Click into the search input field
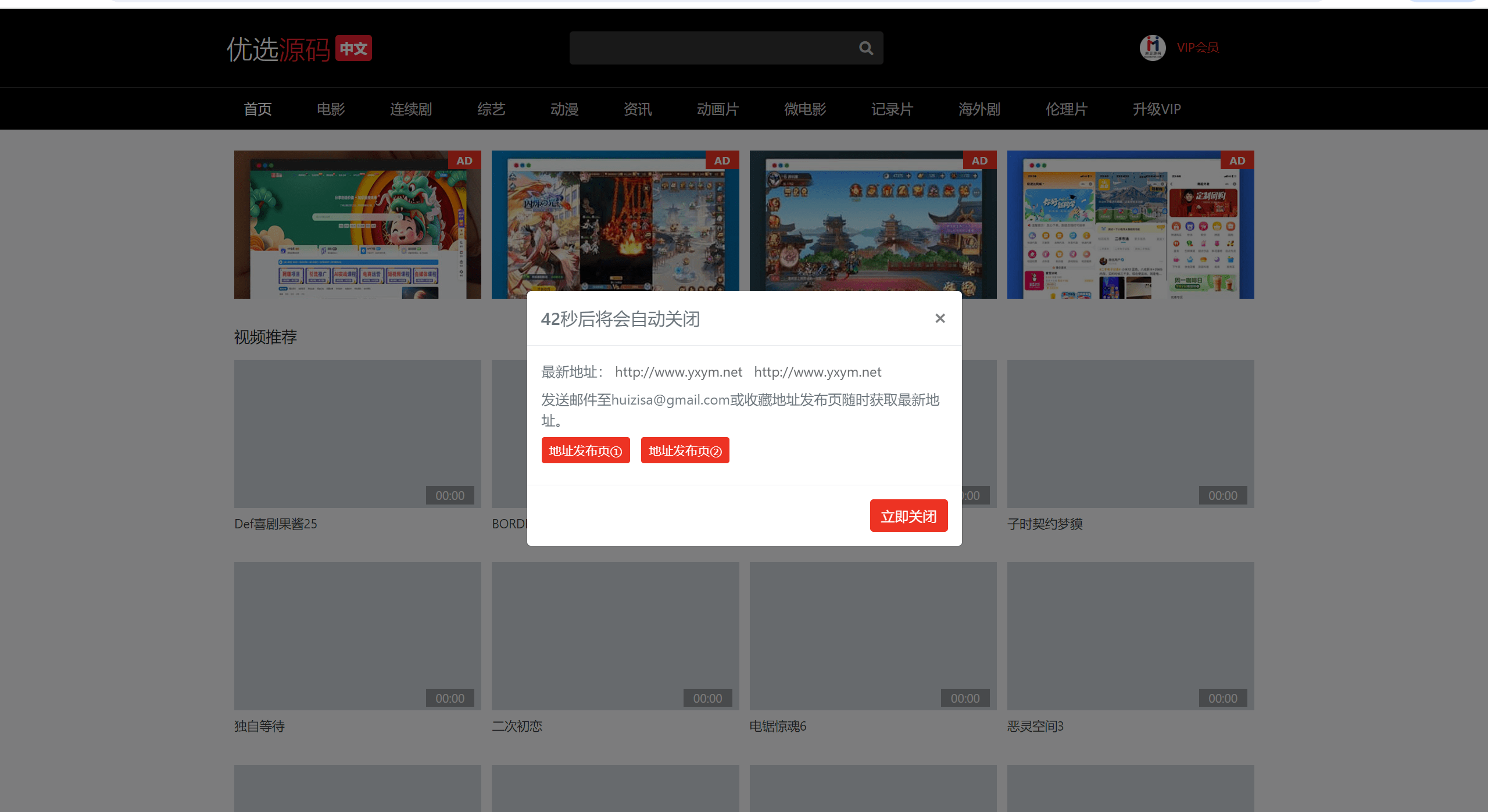 pos(712,48)
